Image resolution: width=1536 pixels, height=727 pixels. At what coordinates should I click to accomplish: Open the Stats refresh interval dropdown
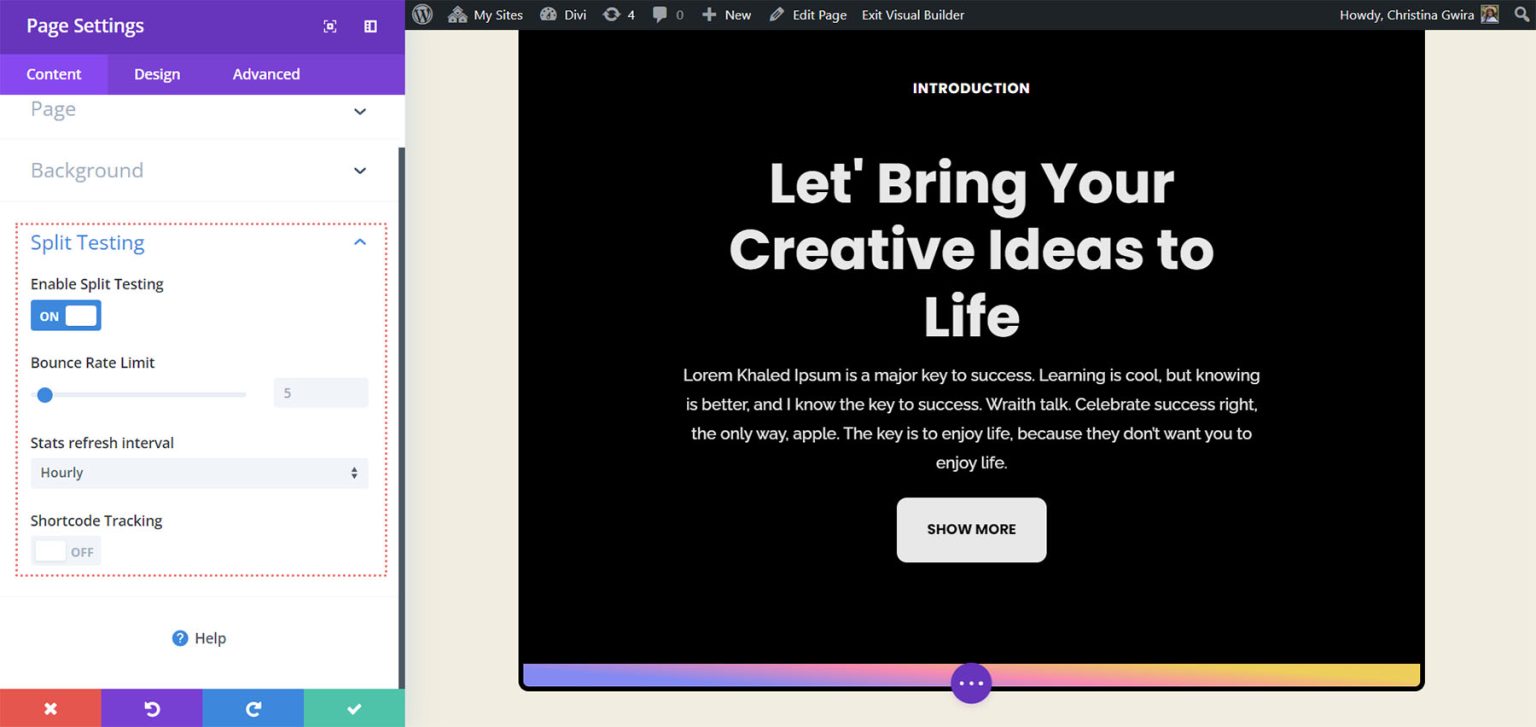199,472
